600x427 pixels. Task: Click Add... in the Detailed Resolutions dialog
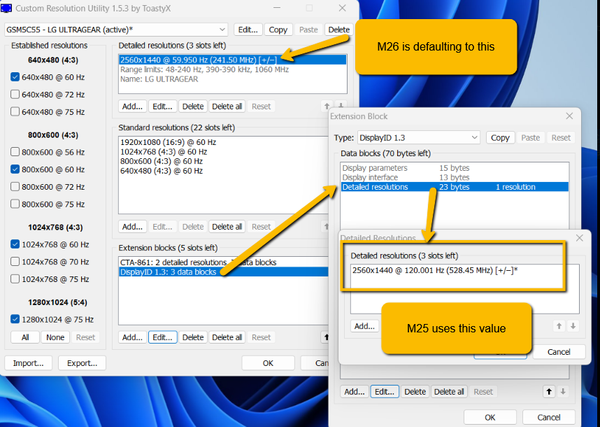pyautogui.click(x=364, y=326)
